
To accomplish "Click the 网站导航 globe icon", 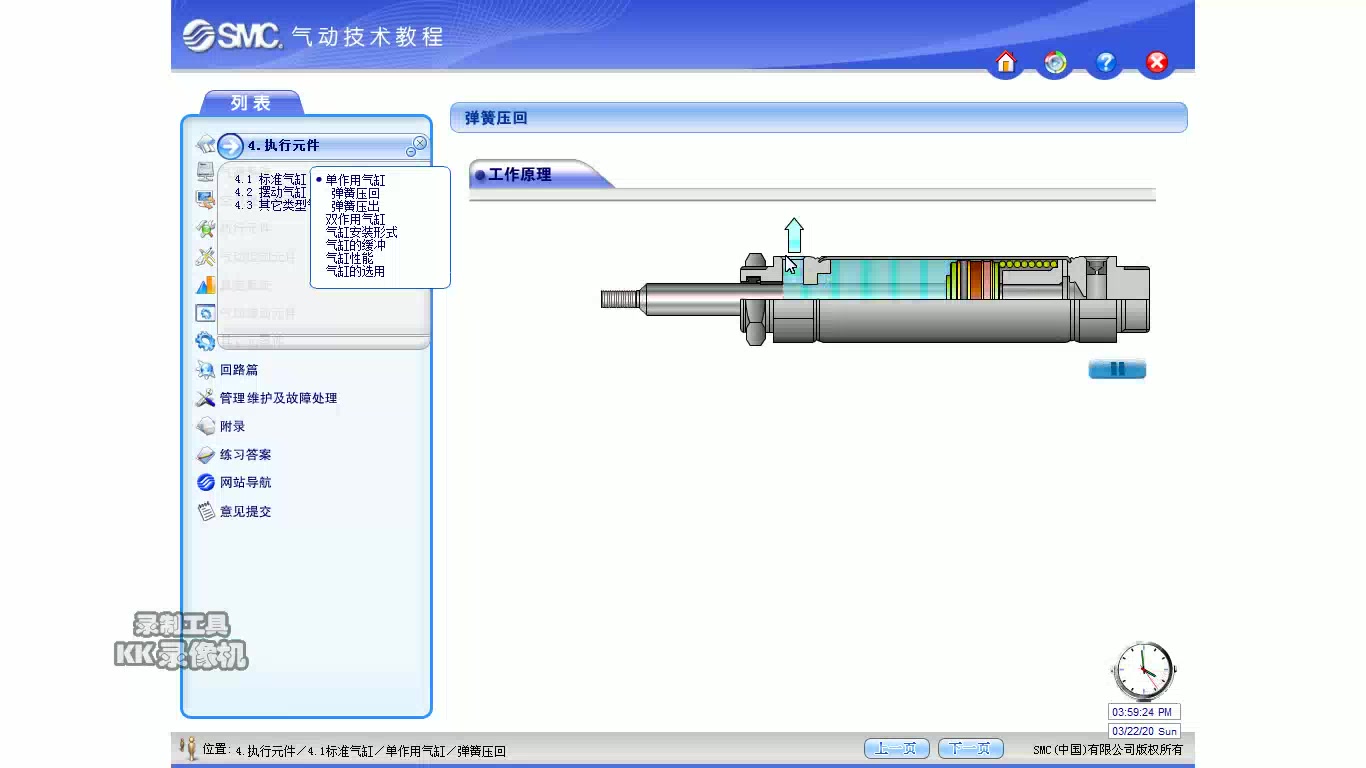I will pyautogui.click(x=205, y=482).
